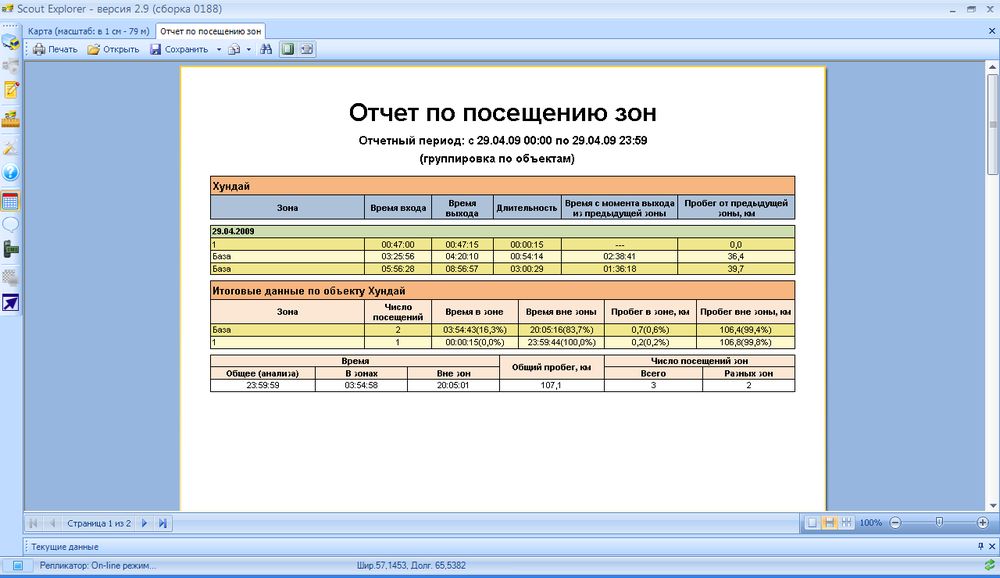This screenshot has width=1000, height=578.
Task: Click the Длительность column header
Action: [527, 207]
